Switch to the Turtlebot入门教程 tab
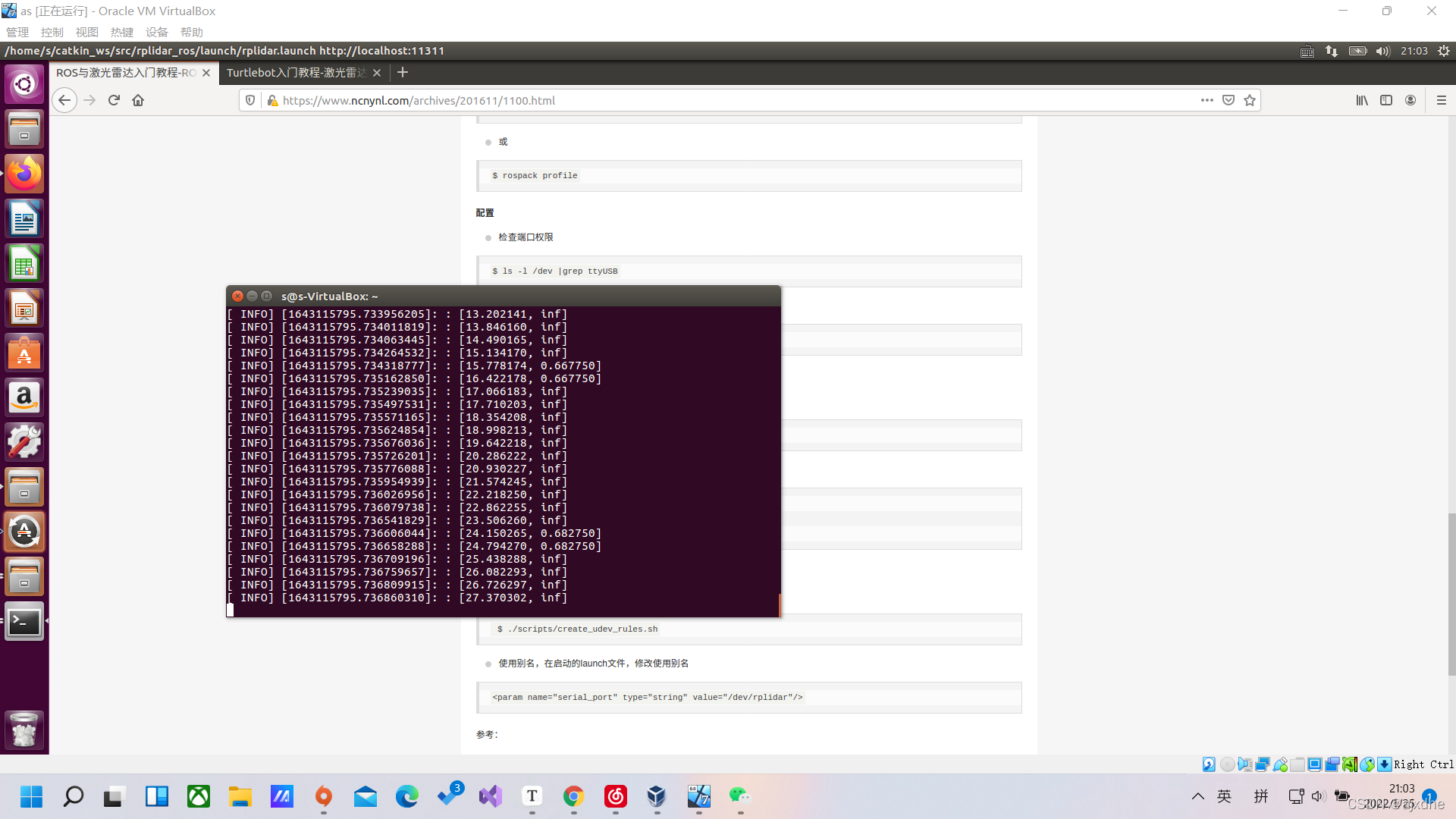1456x819 pixels. (296, 73)
